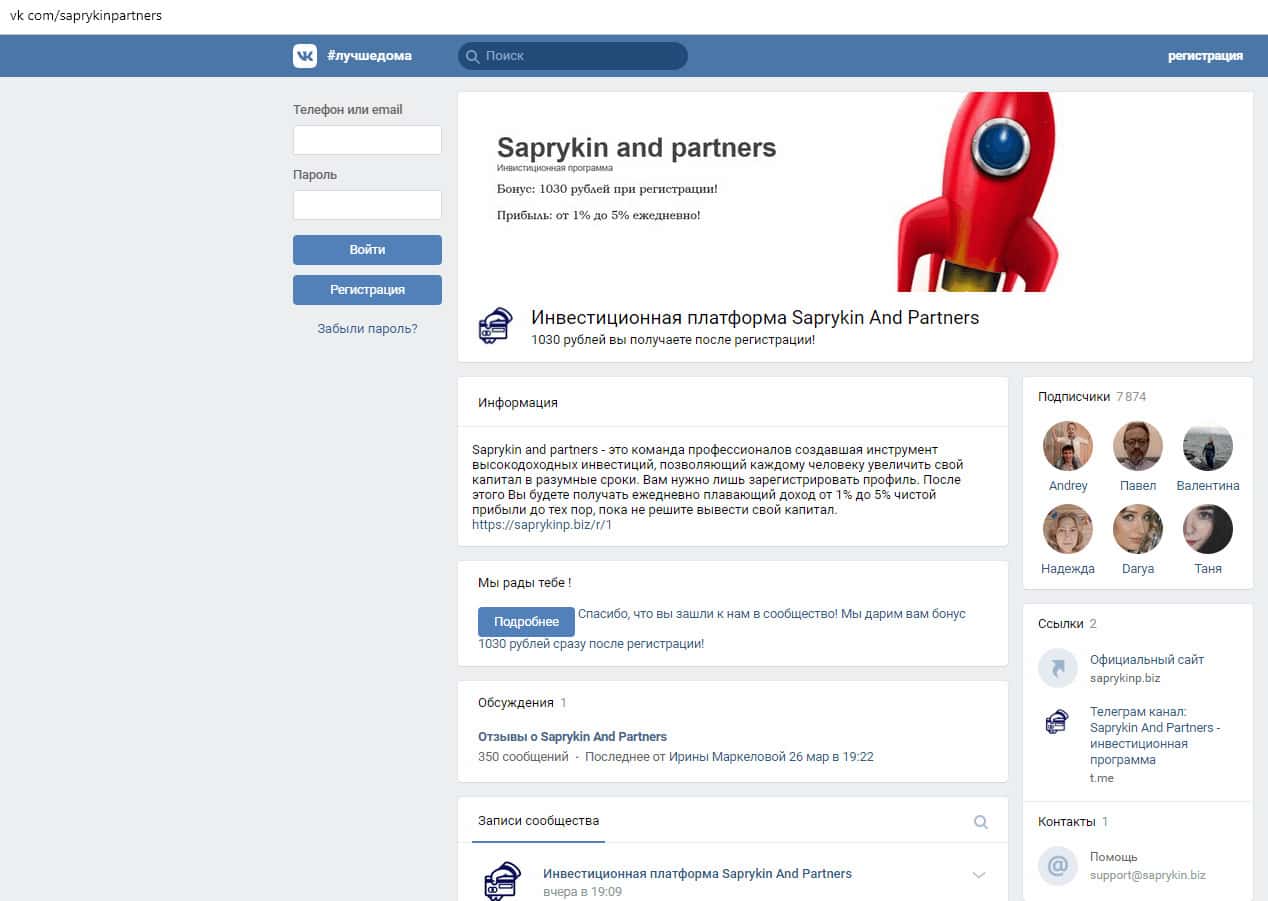This screenshot has height=901, width=1268.
Task: Click the Telegram channel link icon
Action: [x=1058, y=722]
